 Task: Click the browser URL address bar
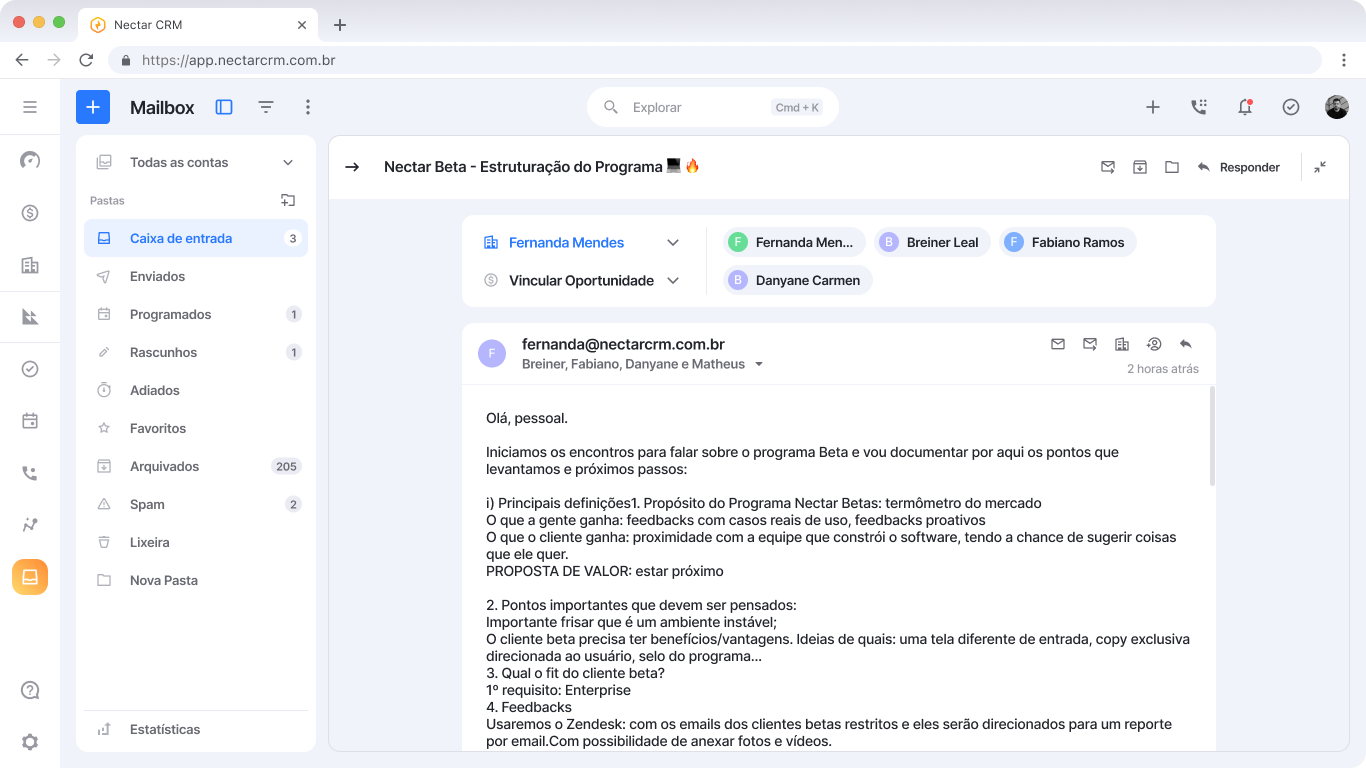point(715,60)
